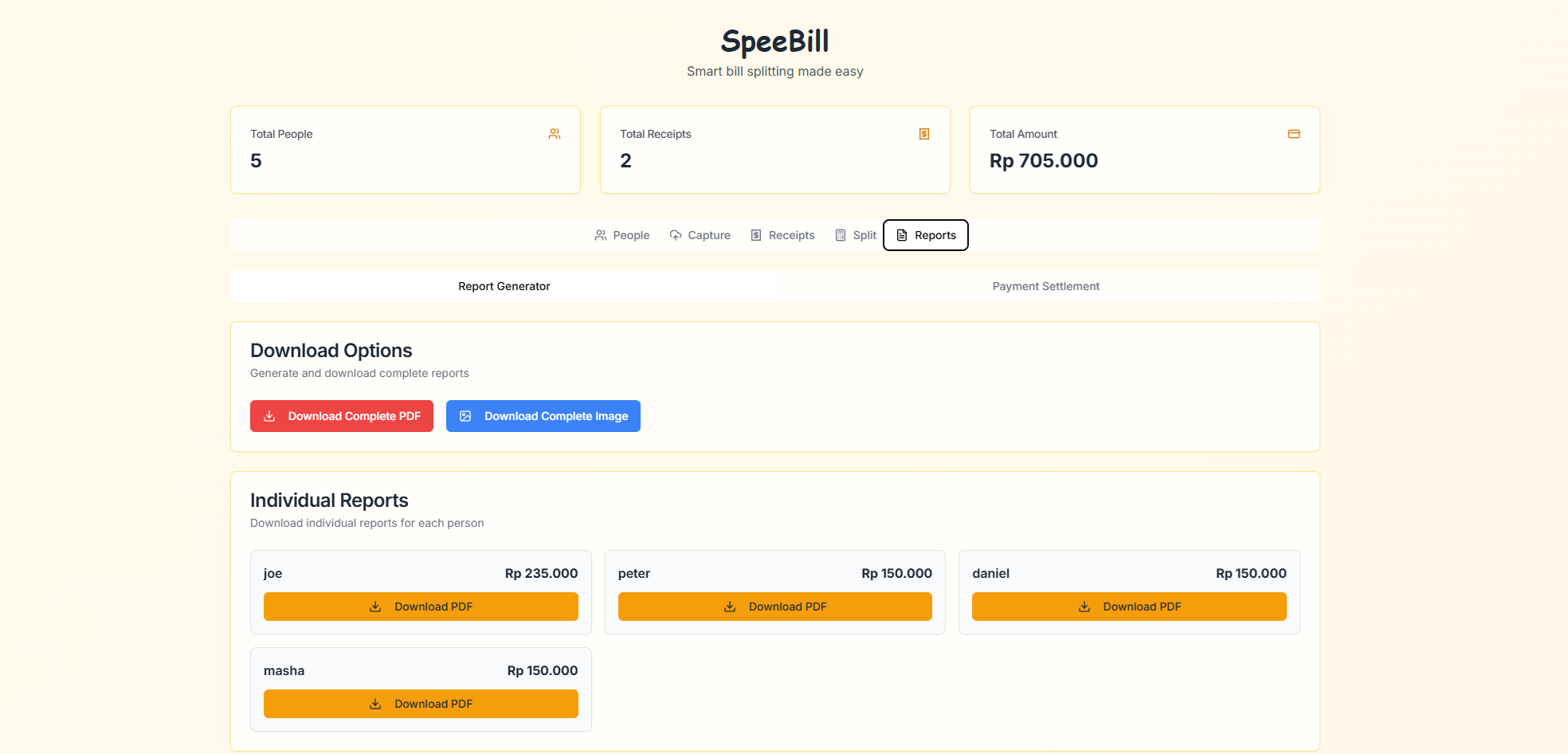This screenshot has width=1568, height=754.
Task: Switch to Payment Settlement sub-tab
Action: (x=1045, y=286)
